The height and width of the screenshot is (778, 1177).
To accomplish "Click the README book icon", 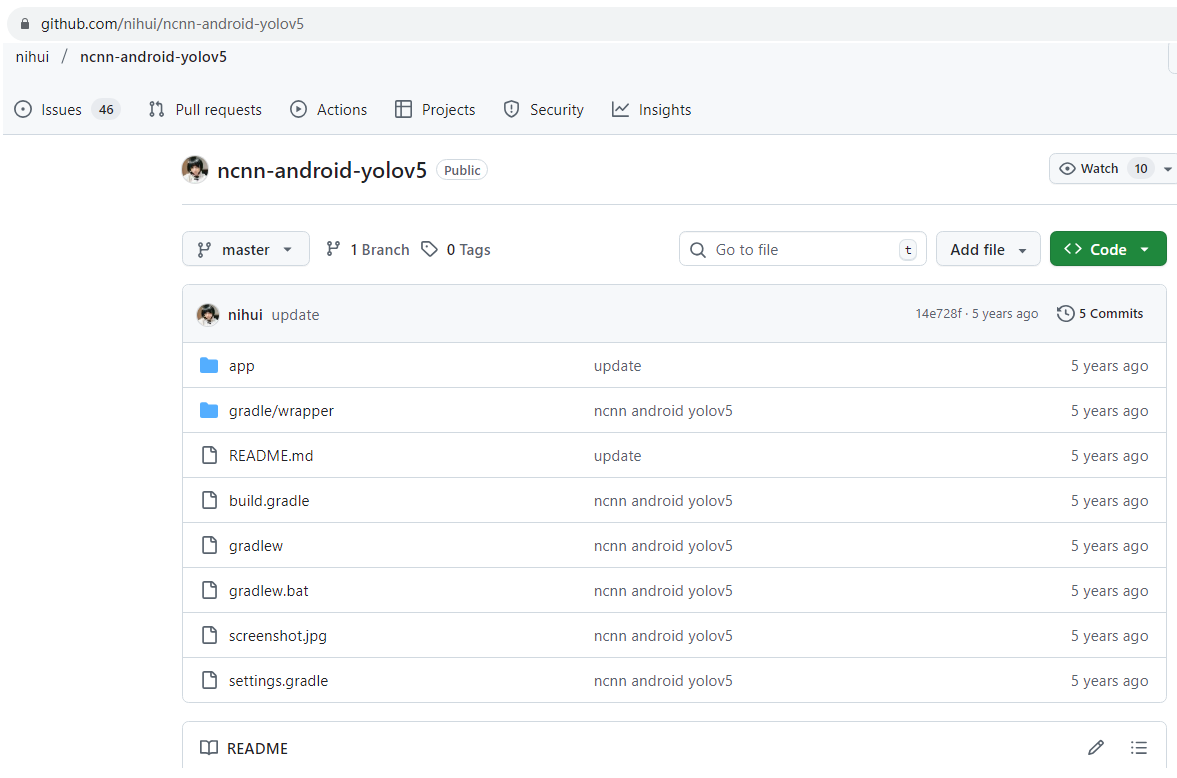I will (209, 748).
